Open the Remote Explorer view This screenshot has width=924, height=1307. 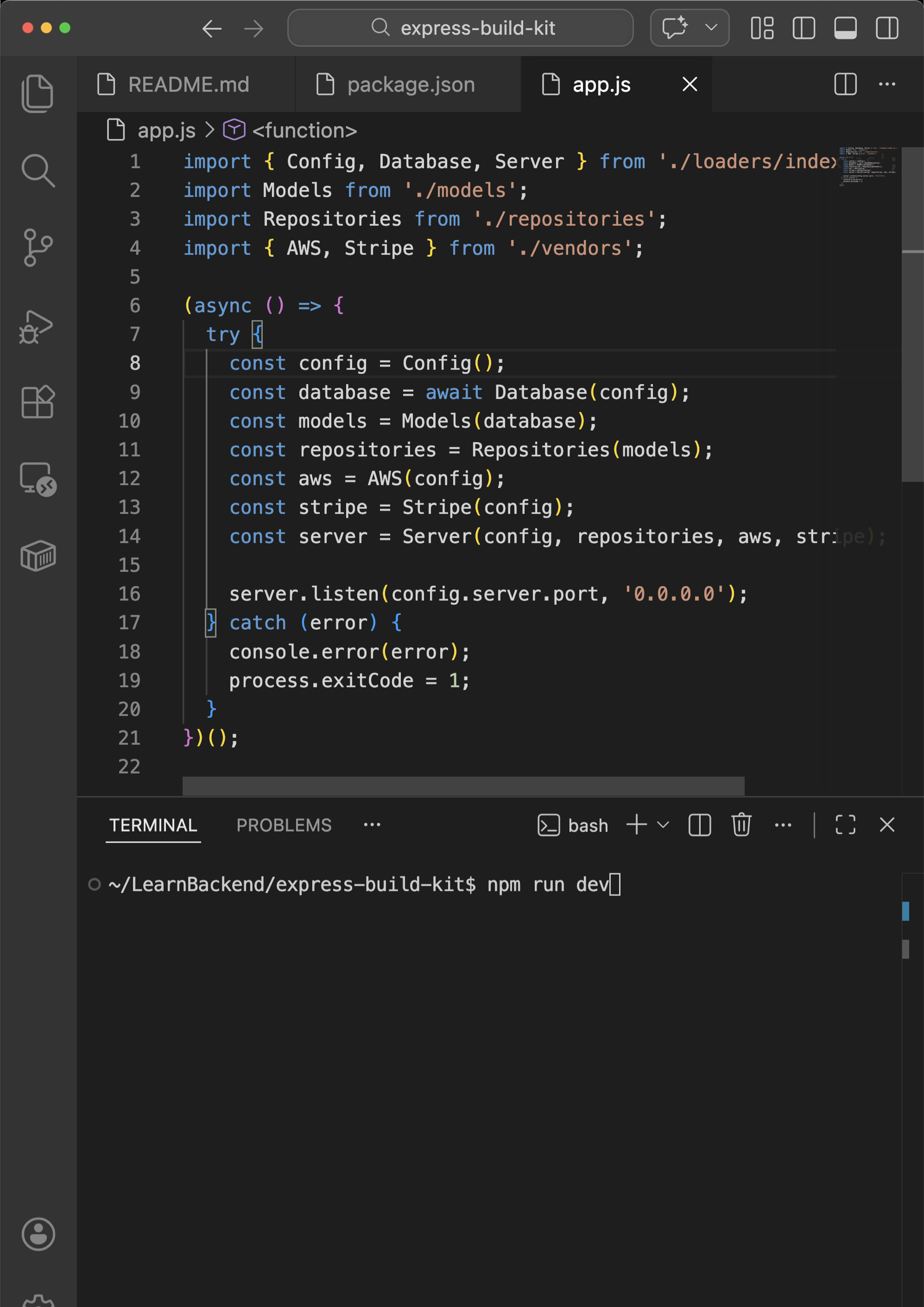coord(37,479)
